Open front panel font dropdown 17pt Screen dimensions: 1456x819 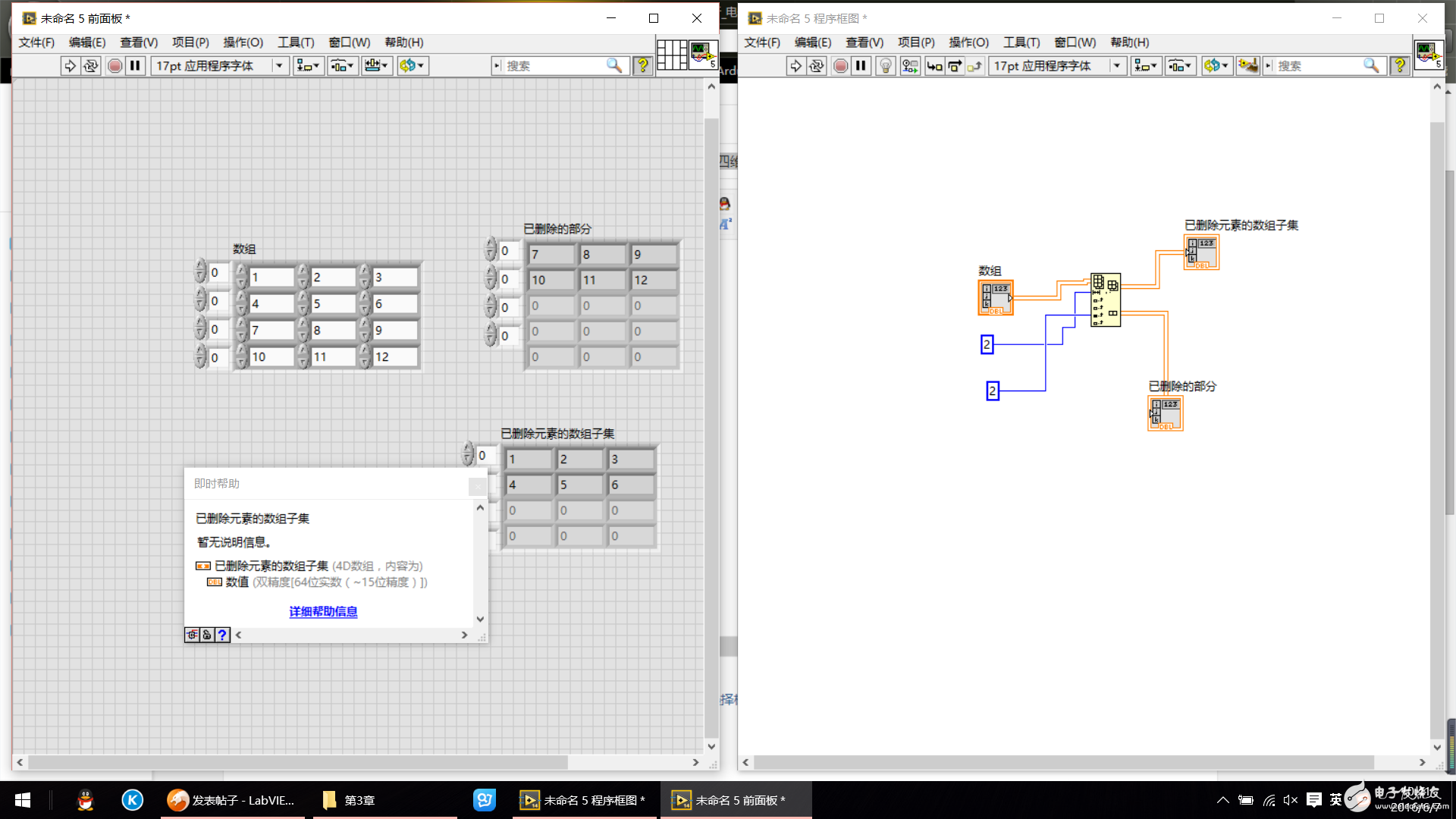(219, 66)
